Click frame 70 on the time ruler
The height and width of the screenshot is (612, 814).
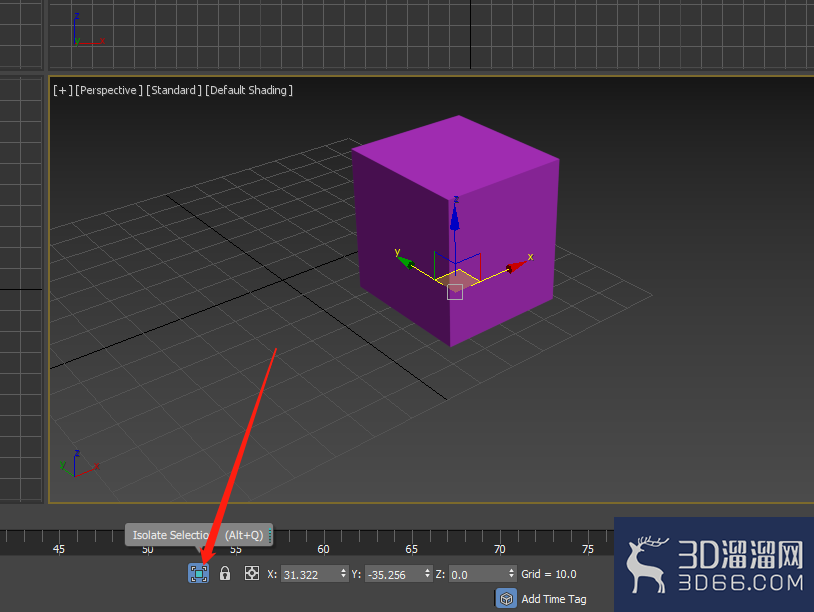coord(499,549)
